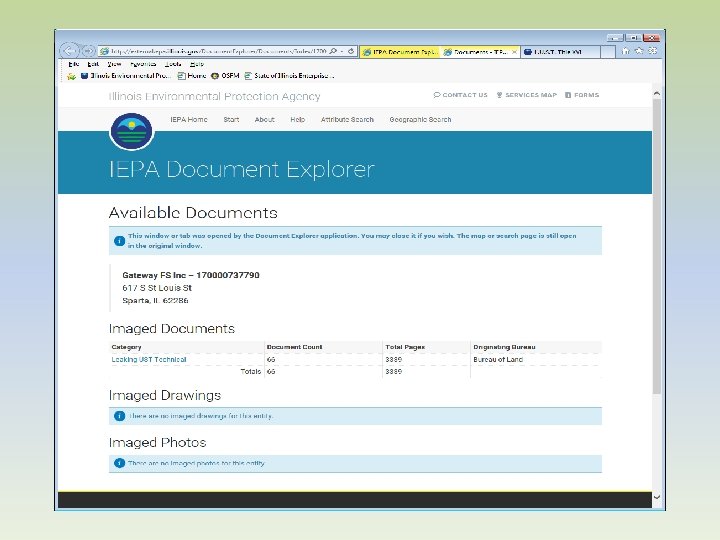This screenshot has height=540, width=720.
Task: Click info icon beside no imaged drawings
Action: 119,416
